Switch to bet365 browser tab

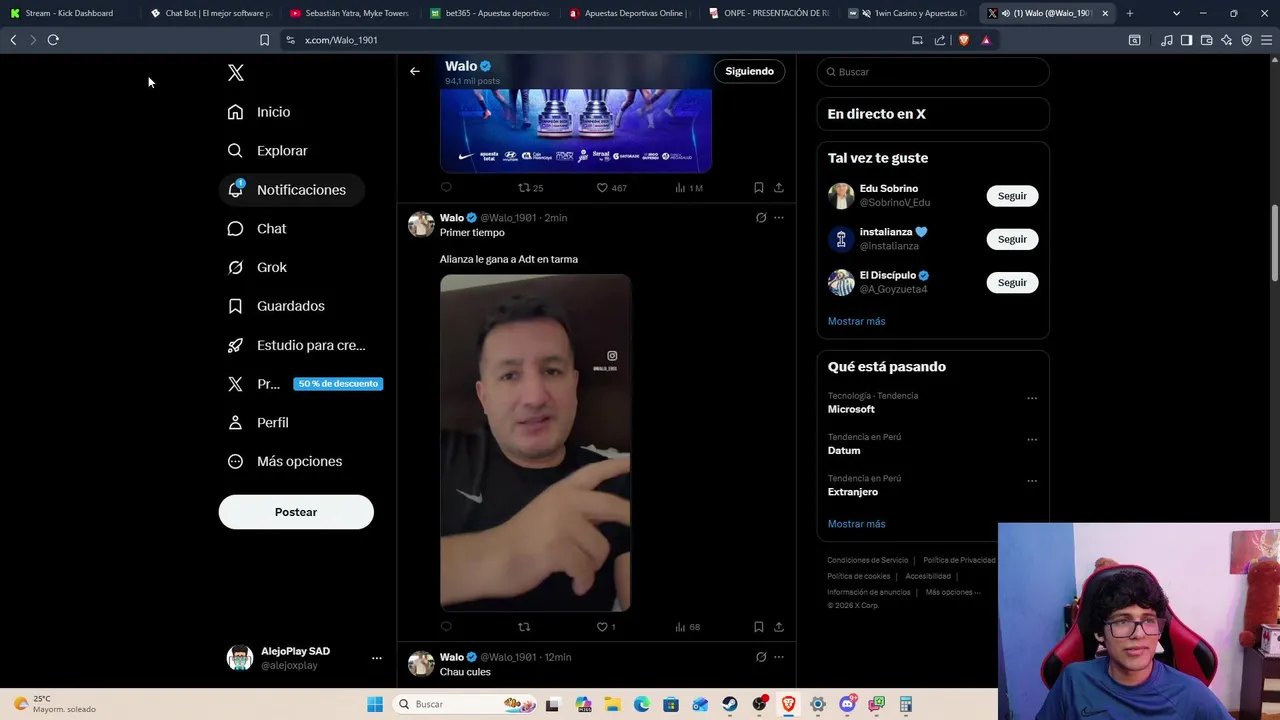point(490,13)
